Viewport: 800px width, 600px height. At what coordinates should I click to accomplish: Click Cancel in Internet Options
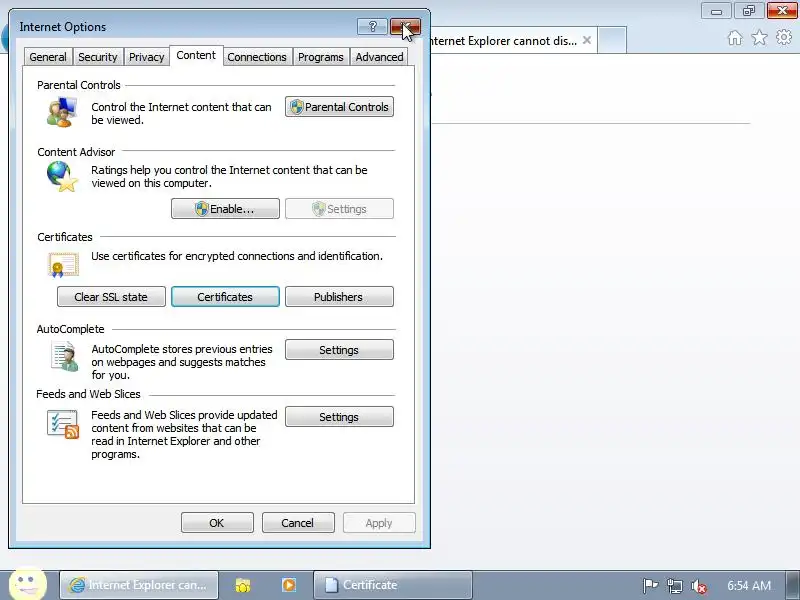click(298, 522)
